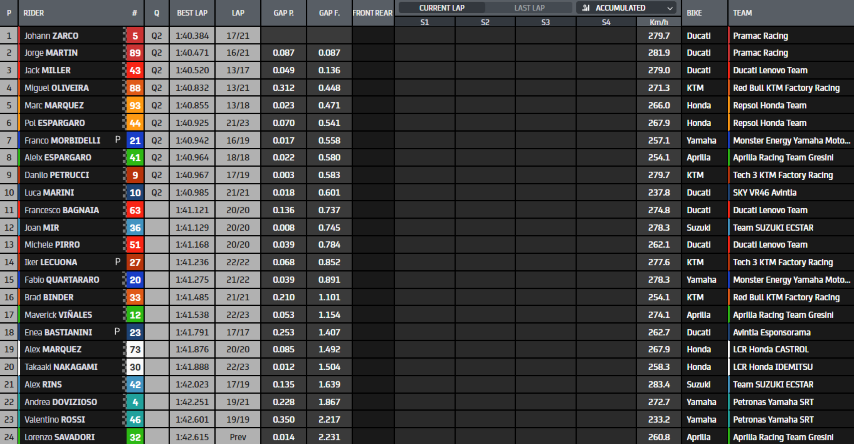This screenshot has height=444, width=854.
Task: Select the S3 sector column header
Action: point(545,22)
